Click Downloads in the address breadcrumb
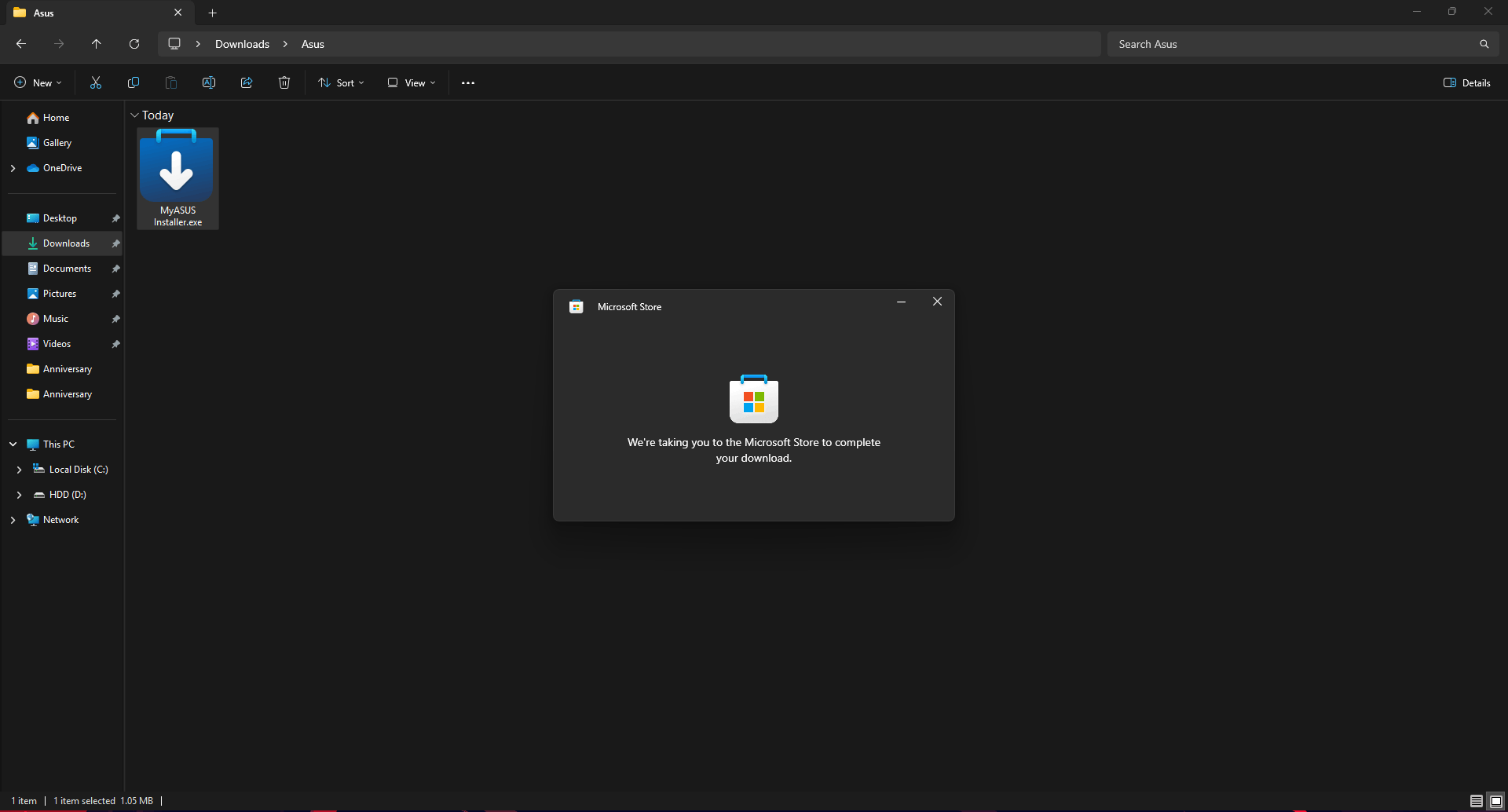Screen dimensions: 1508x812 pos(242,44)
